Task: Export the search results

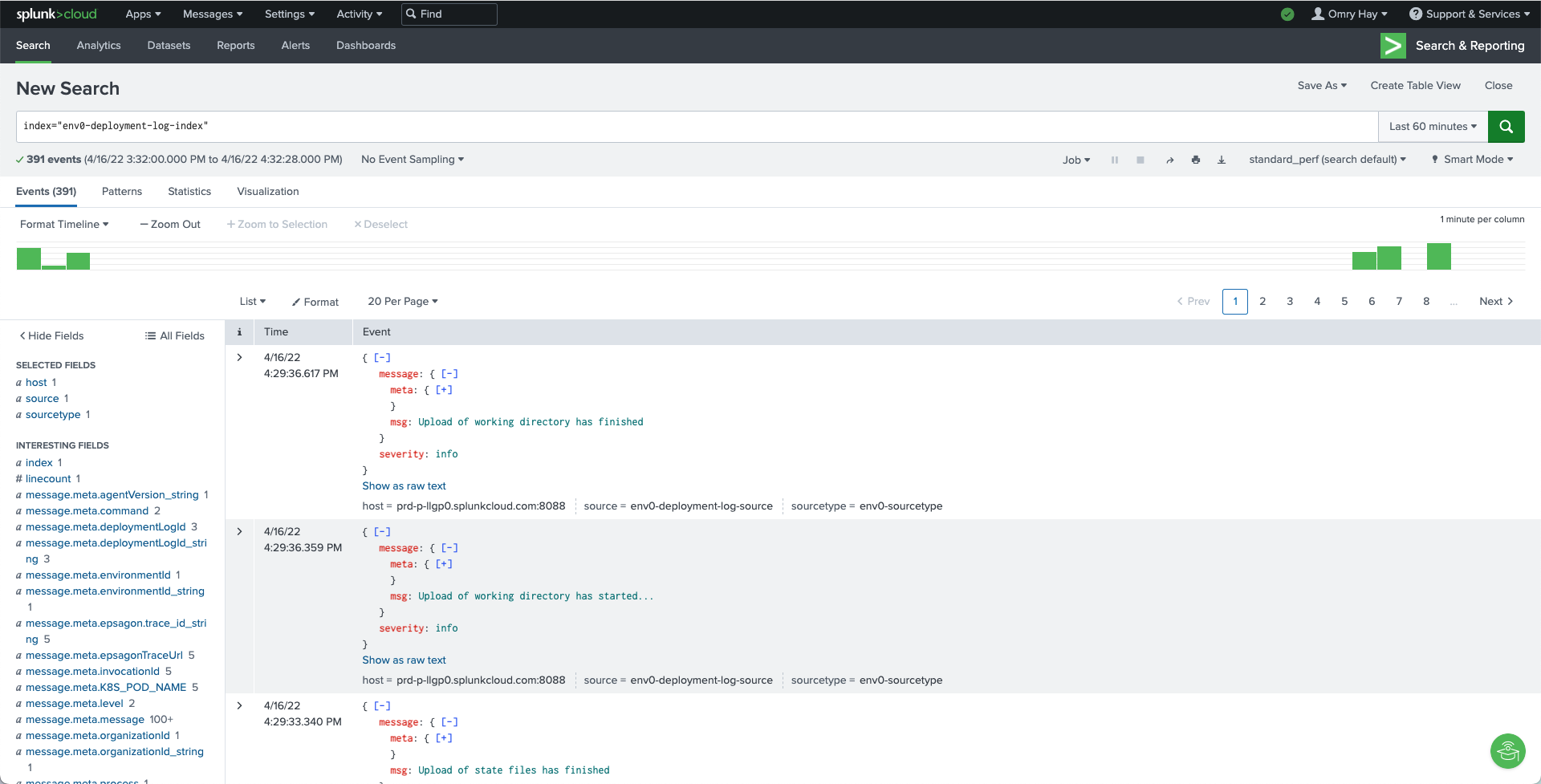Action: 1221,160
